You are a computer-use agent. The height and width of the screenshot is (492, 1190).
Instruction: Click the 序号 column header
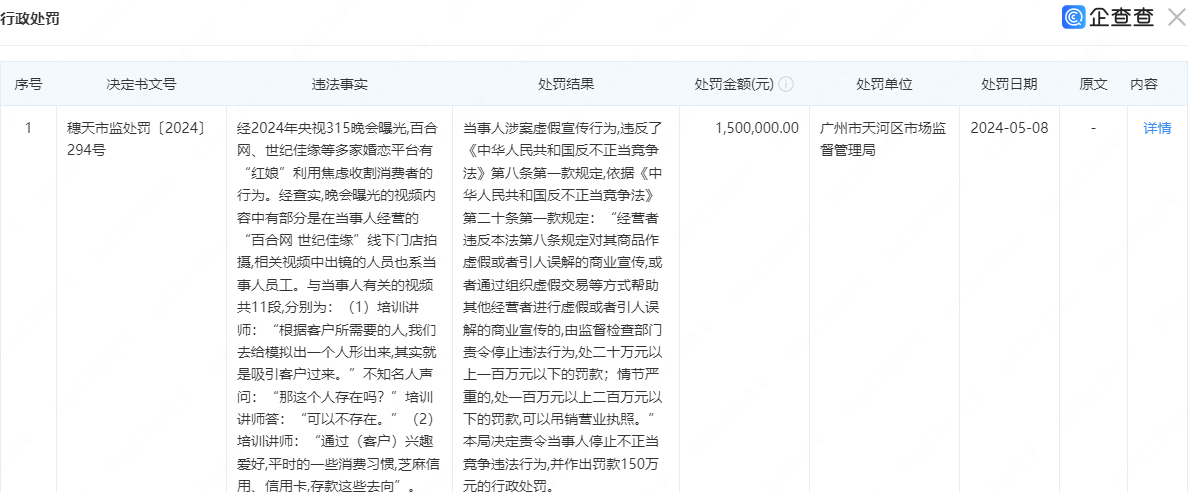[28, 84]
